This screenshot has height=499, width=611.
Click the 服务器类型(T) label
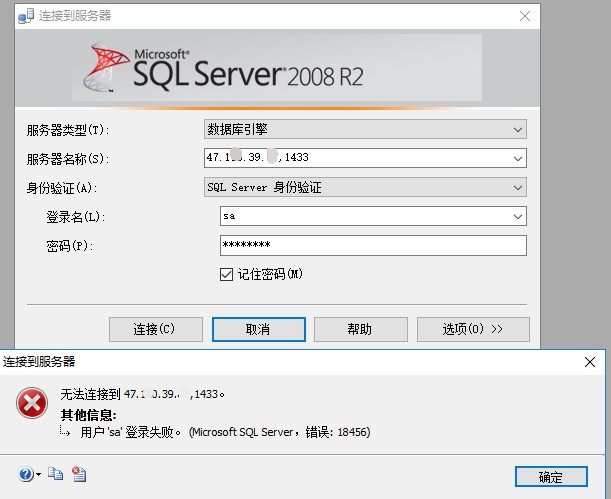tap(68, 130)
